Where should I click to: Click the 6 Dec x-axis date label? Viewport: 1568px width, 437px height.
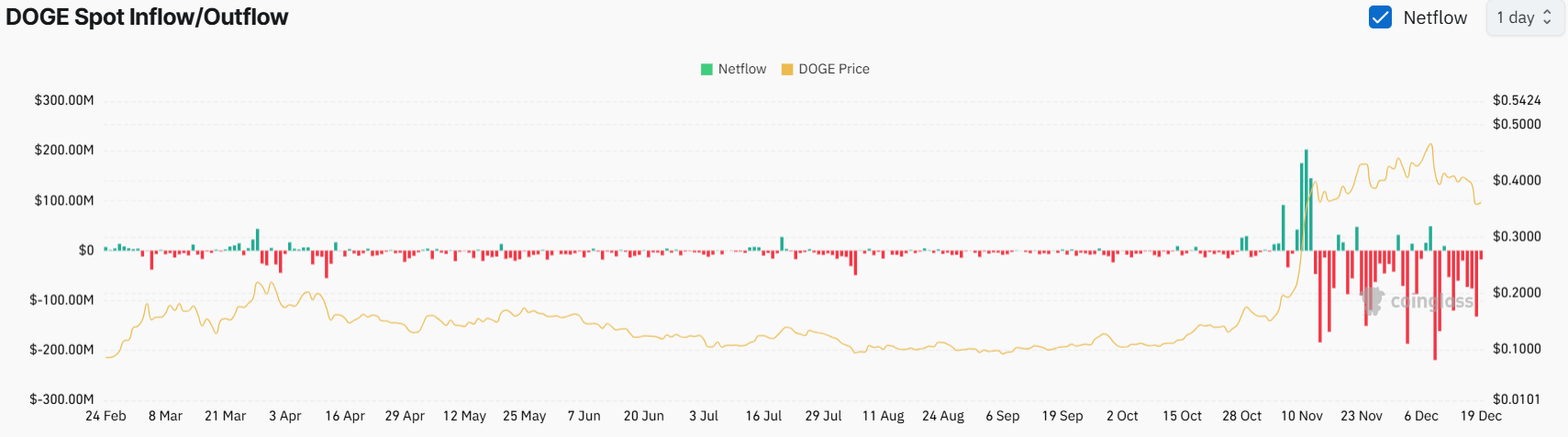[x=1421, y=416]
